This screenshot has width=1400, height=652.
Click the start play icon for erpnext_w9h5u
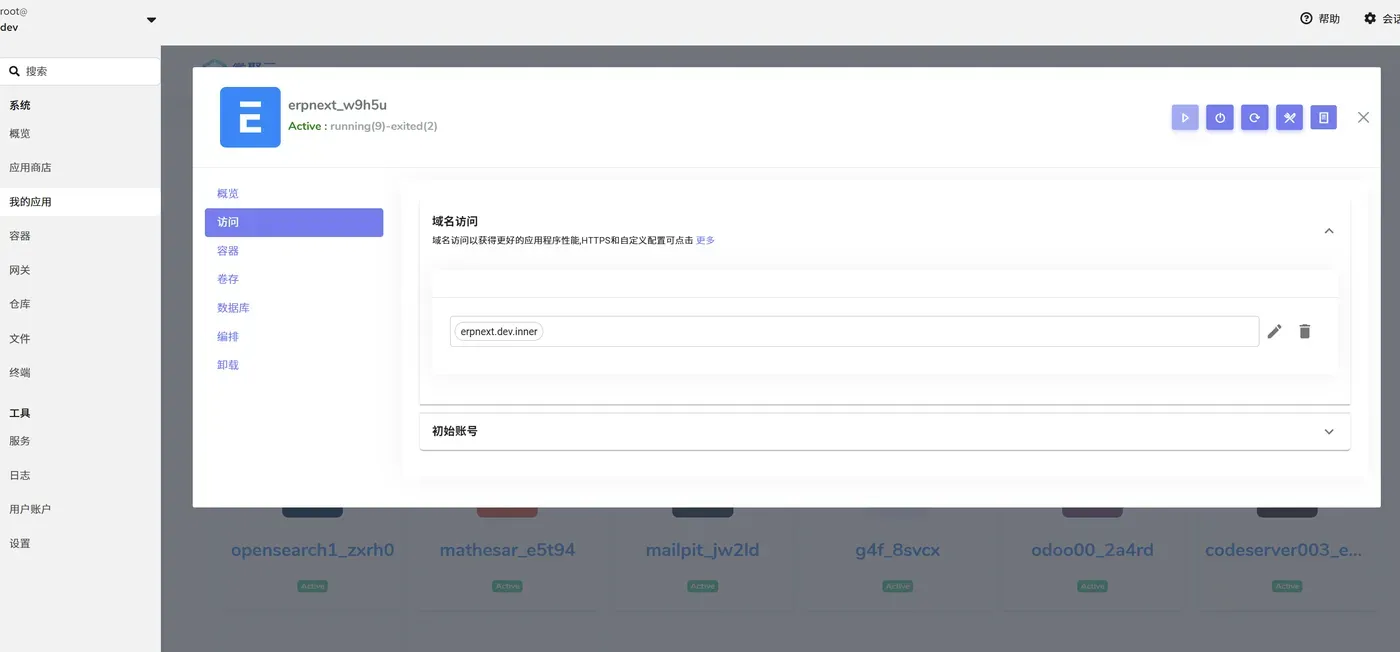pos(1185,117)
